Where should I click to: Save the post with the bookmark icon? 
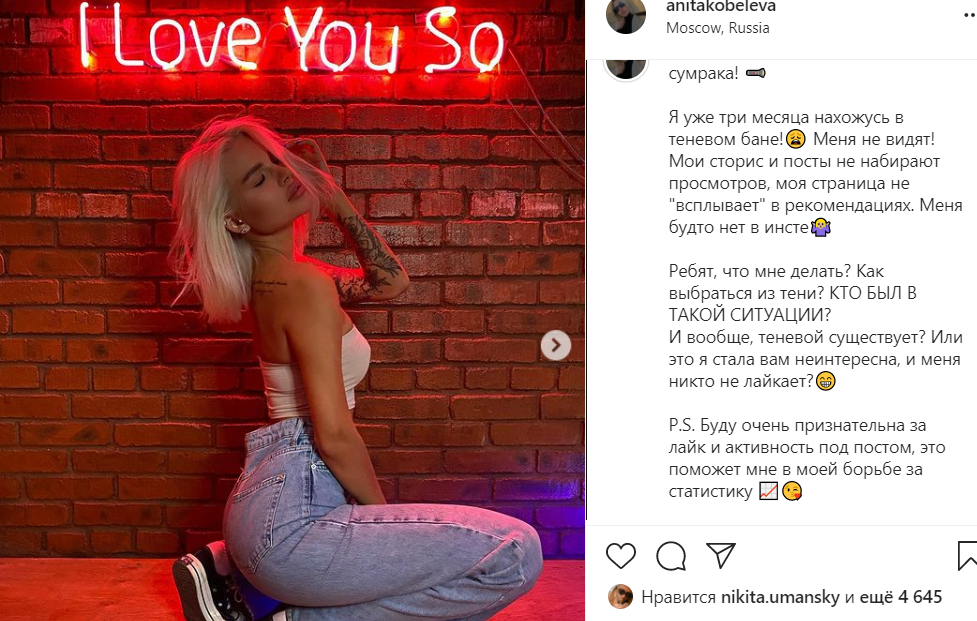pos(967,555)
